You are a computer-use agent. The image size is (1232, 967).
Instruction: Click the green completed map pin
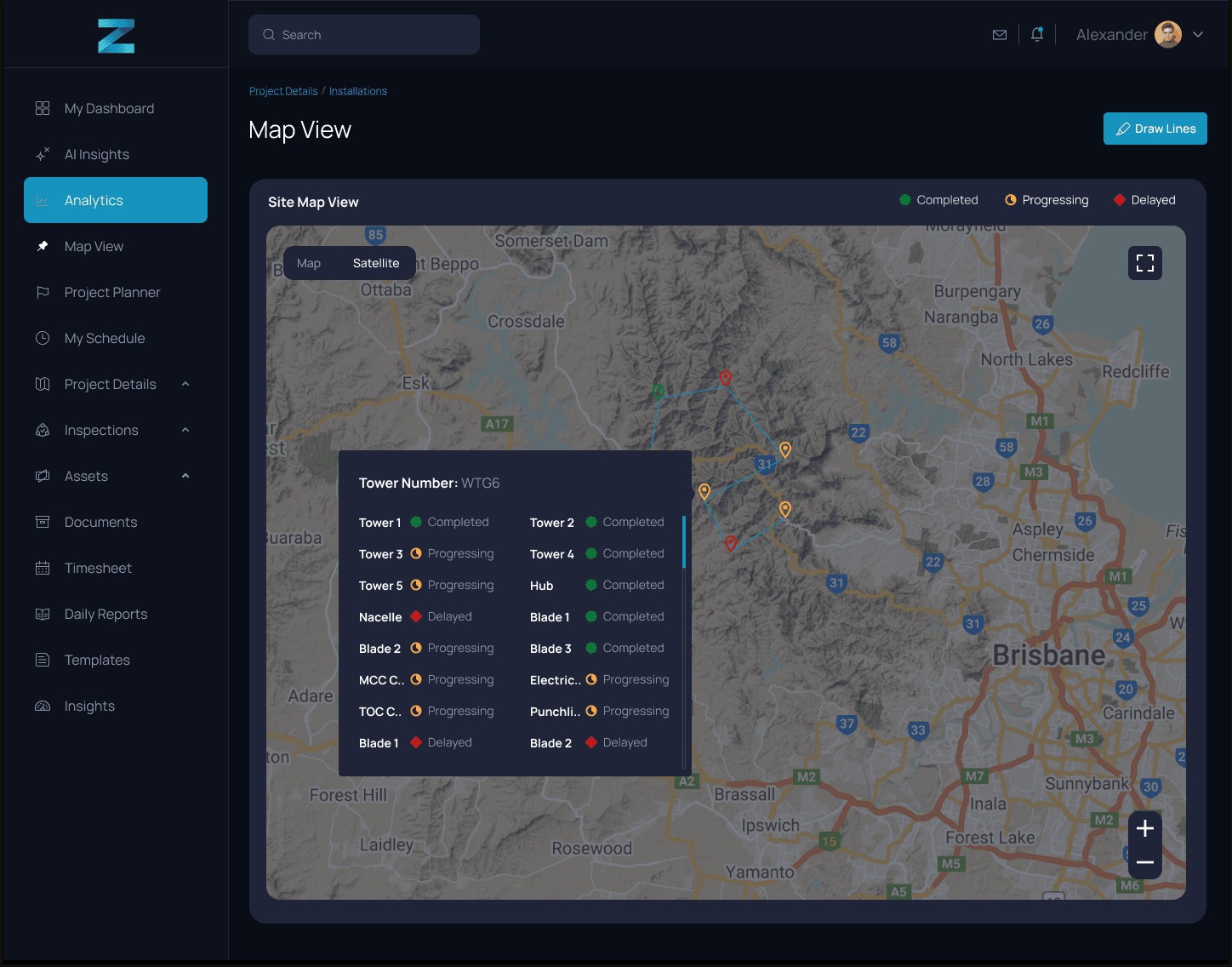659,392
